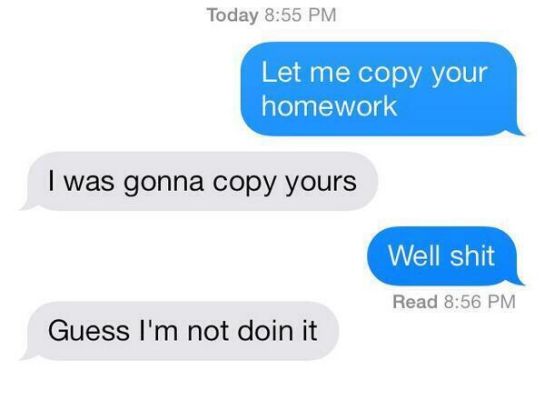
Task: Click the '8:56 PM' time in read receipt
Action: [x=479, y=301]
